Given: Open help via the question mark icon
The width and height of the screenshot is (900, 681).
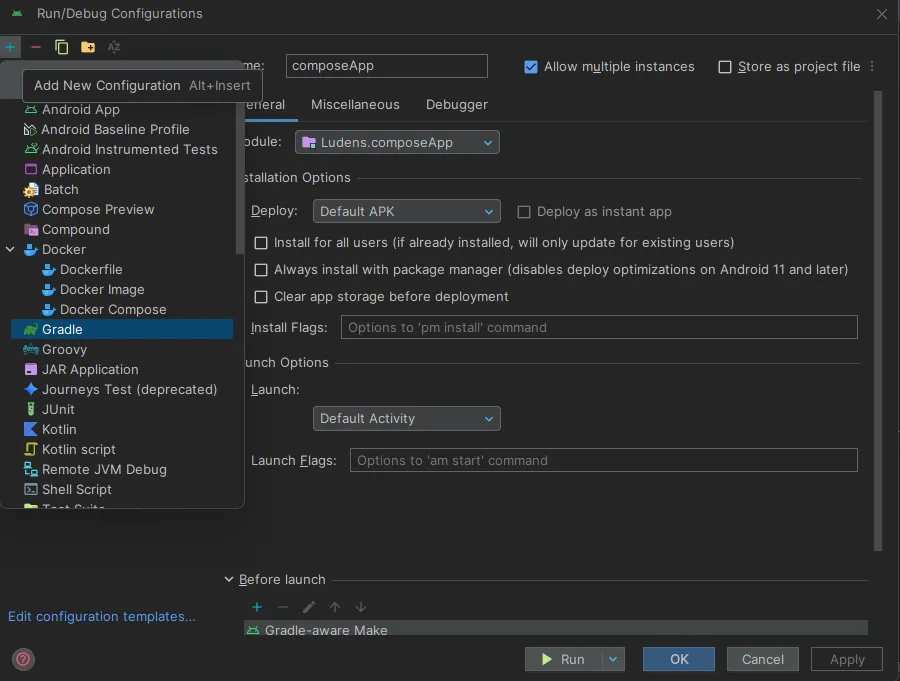Looking at the screenshot, I should tap(22, 659).
